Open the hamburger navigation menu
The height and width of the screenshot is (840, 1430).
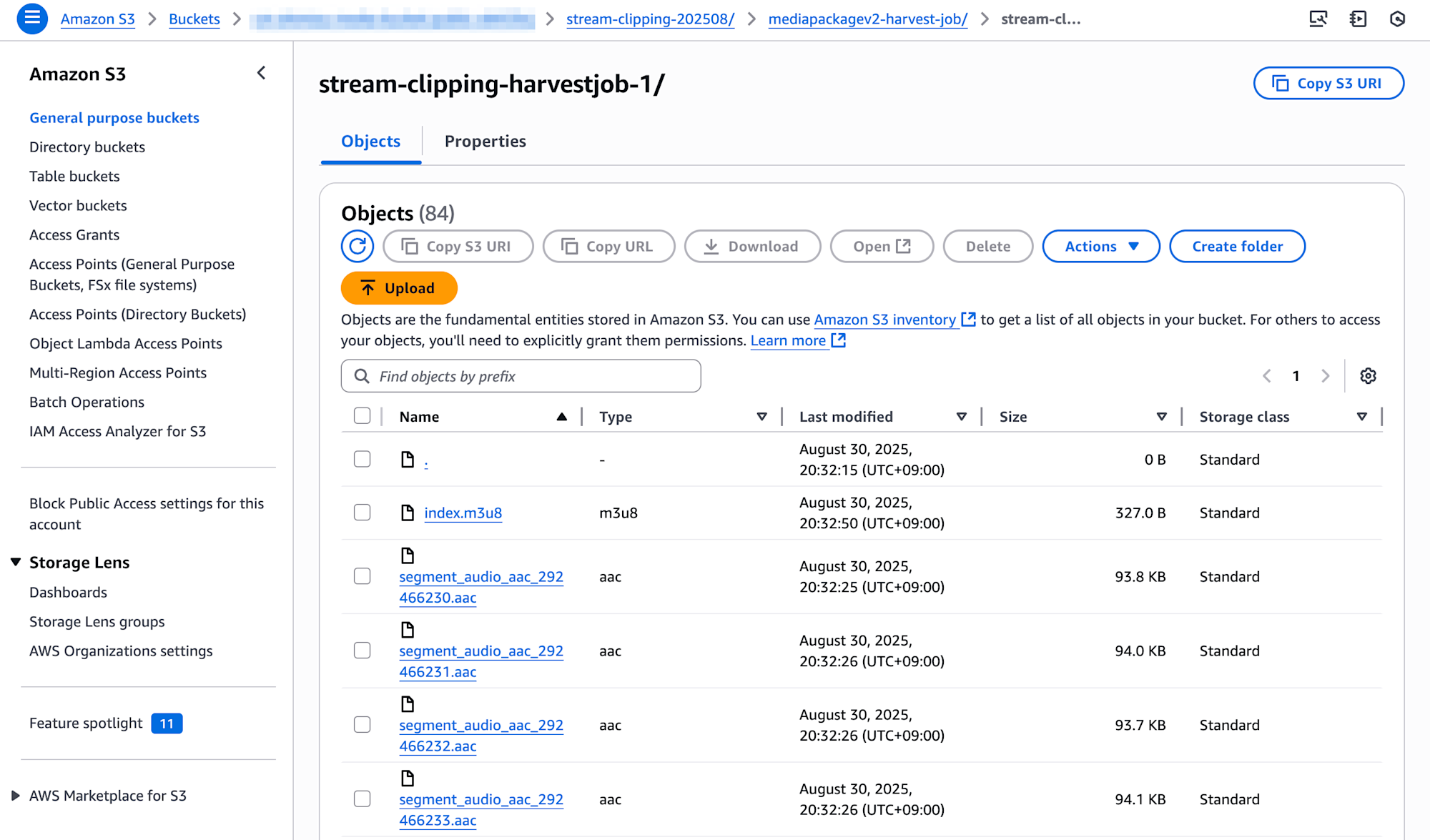point(32,19)
